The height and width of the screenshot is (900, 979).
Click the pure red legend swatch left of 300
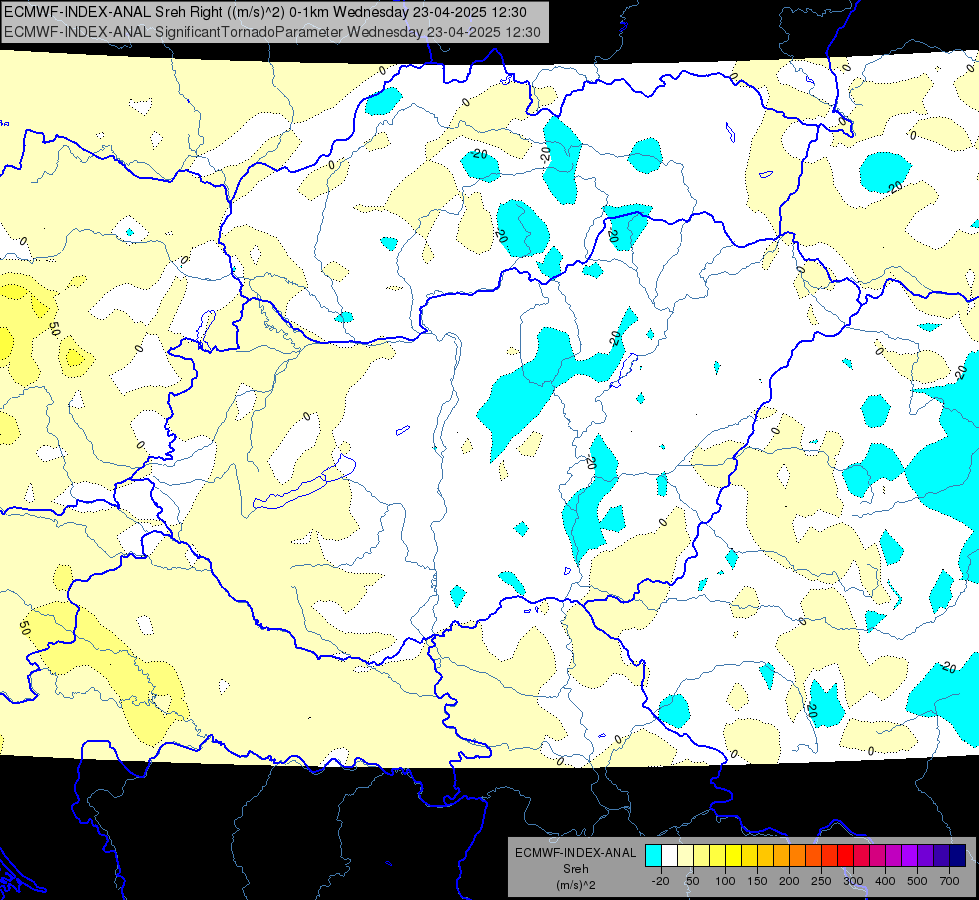845,855
